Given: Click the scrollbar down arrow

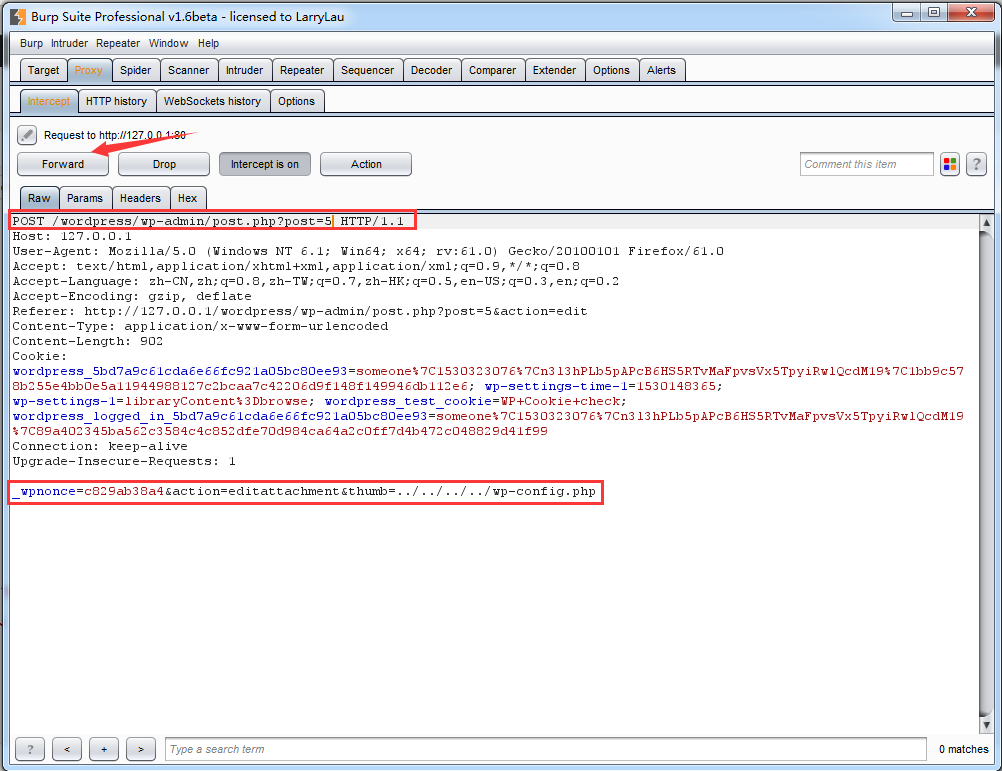Looking at the screenshot, I should coord(986,726).
